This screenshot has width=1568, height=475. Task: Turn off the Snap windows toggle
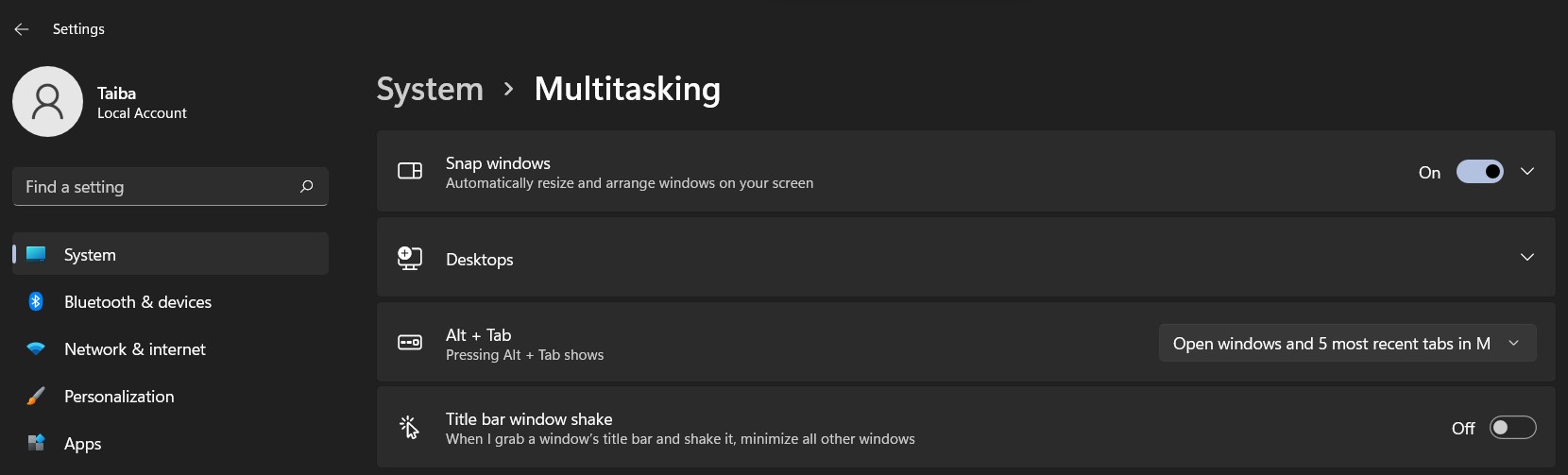pyautogui.click(x=1479, y=172)
